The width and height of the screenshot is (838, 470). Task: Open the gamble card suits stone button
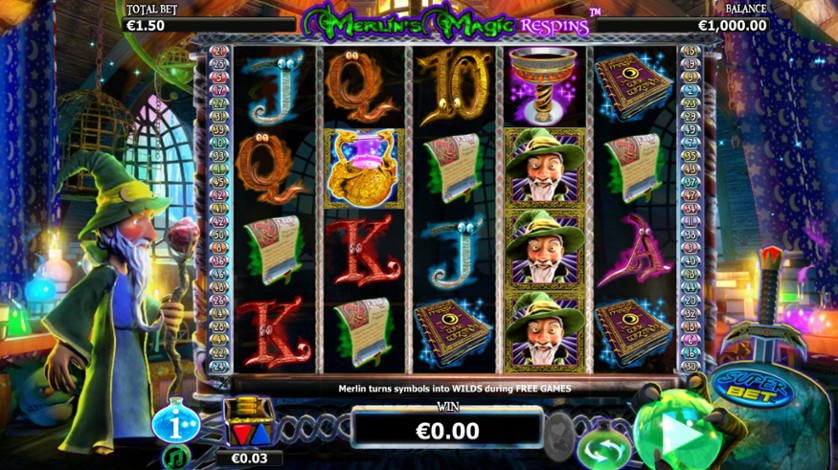point(559,436)
